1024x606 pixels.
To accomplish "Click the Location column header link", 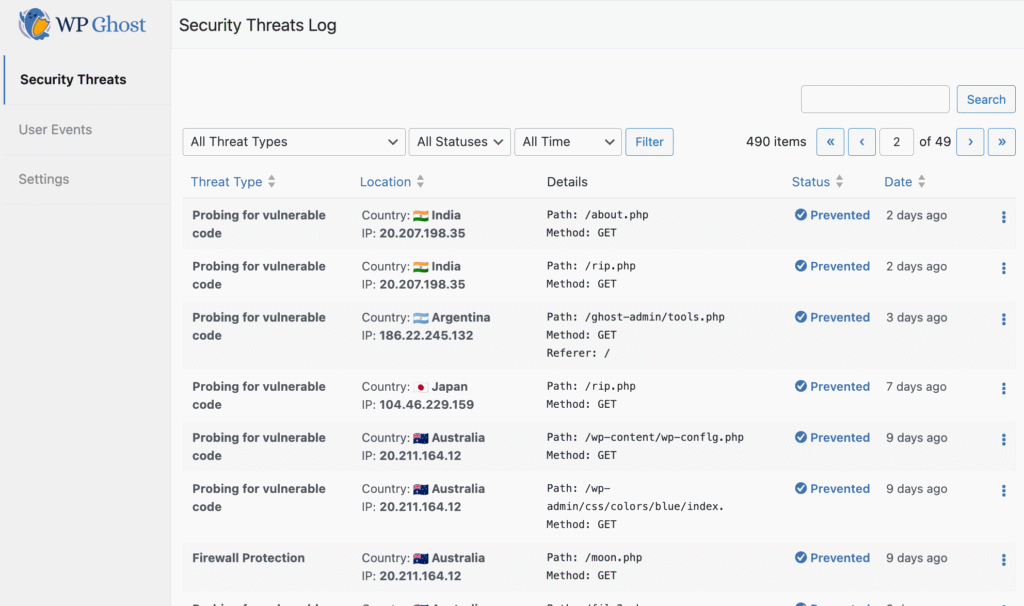I will (x=385, y=182).
